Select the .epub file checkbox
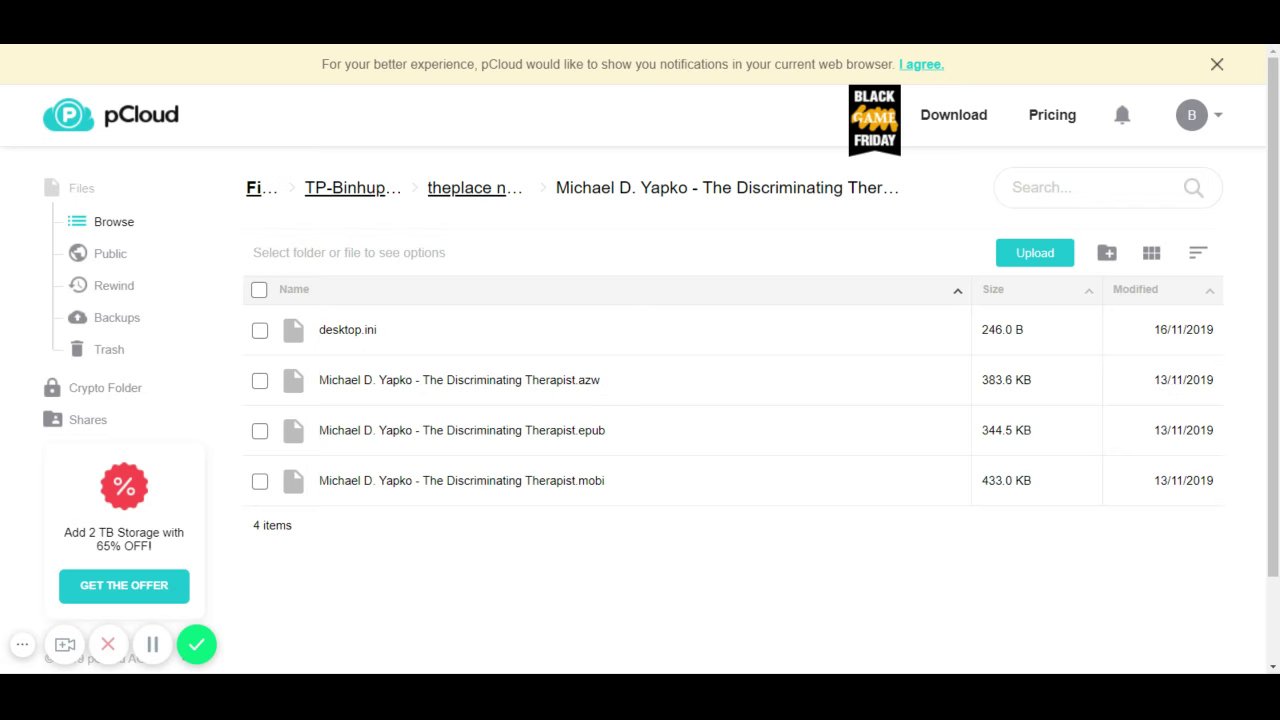1280x720 pixels. pyautogui.click(x=260, y=431)
